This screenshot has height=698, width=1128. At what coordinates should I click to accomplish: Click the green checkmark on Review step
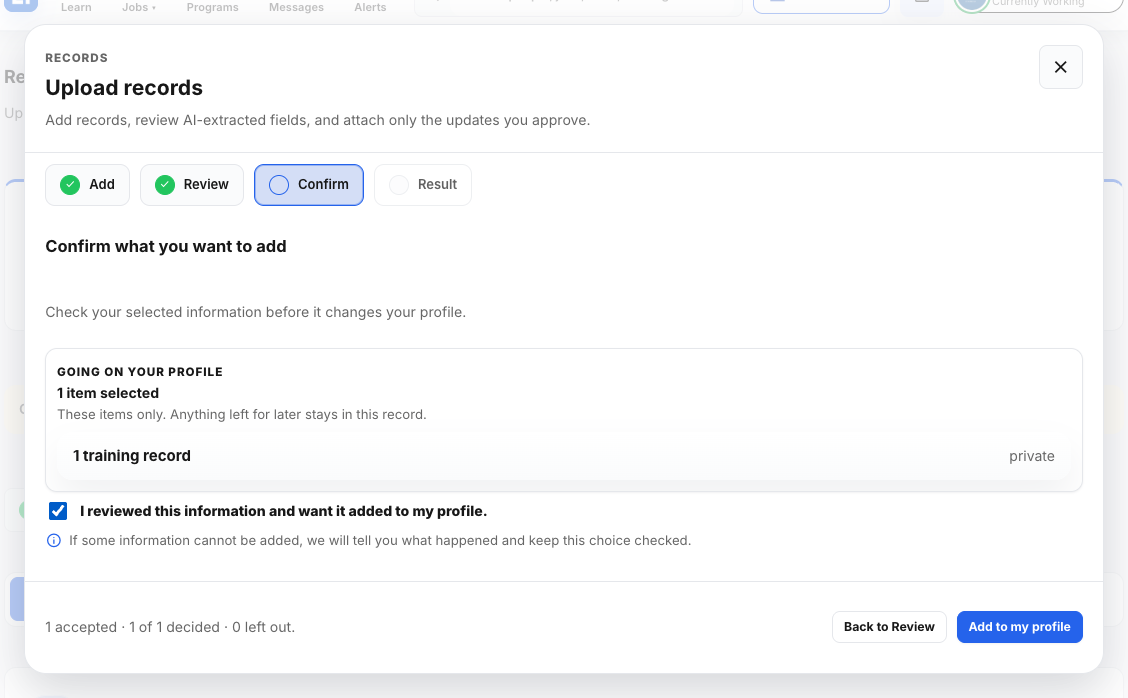[x=165, y=185]
